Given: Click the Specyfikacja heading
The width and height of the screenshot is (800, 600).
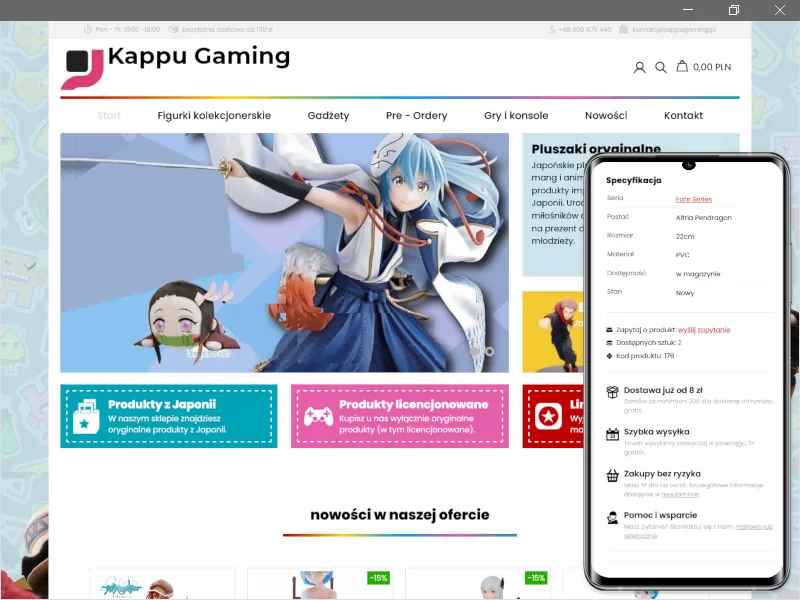Looking at the screenshot, I should coord(634,180).
